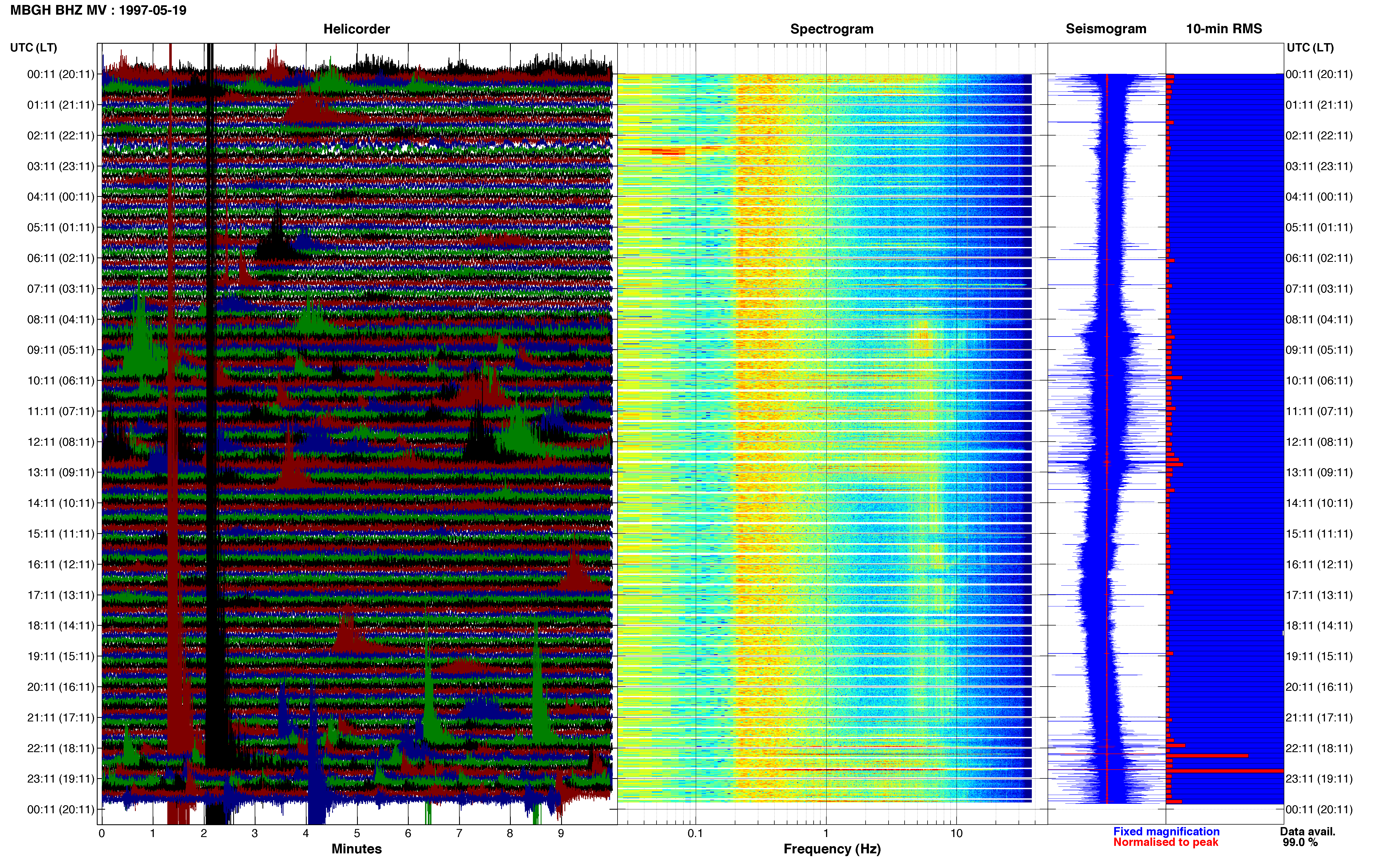Click the 'Helicorder' panel heading

pyautogui.click(x=356, y=29)
